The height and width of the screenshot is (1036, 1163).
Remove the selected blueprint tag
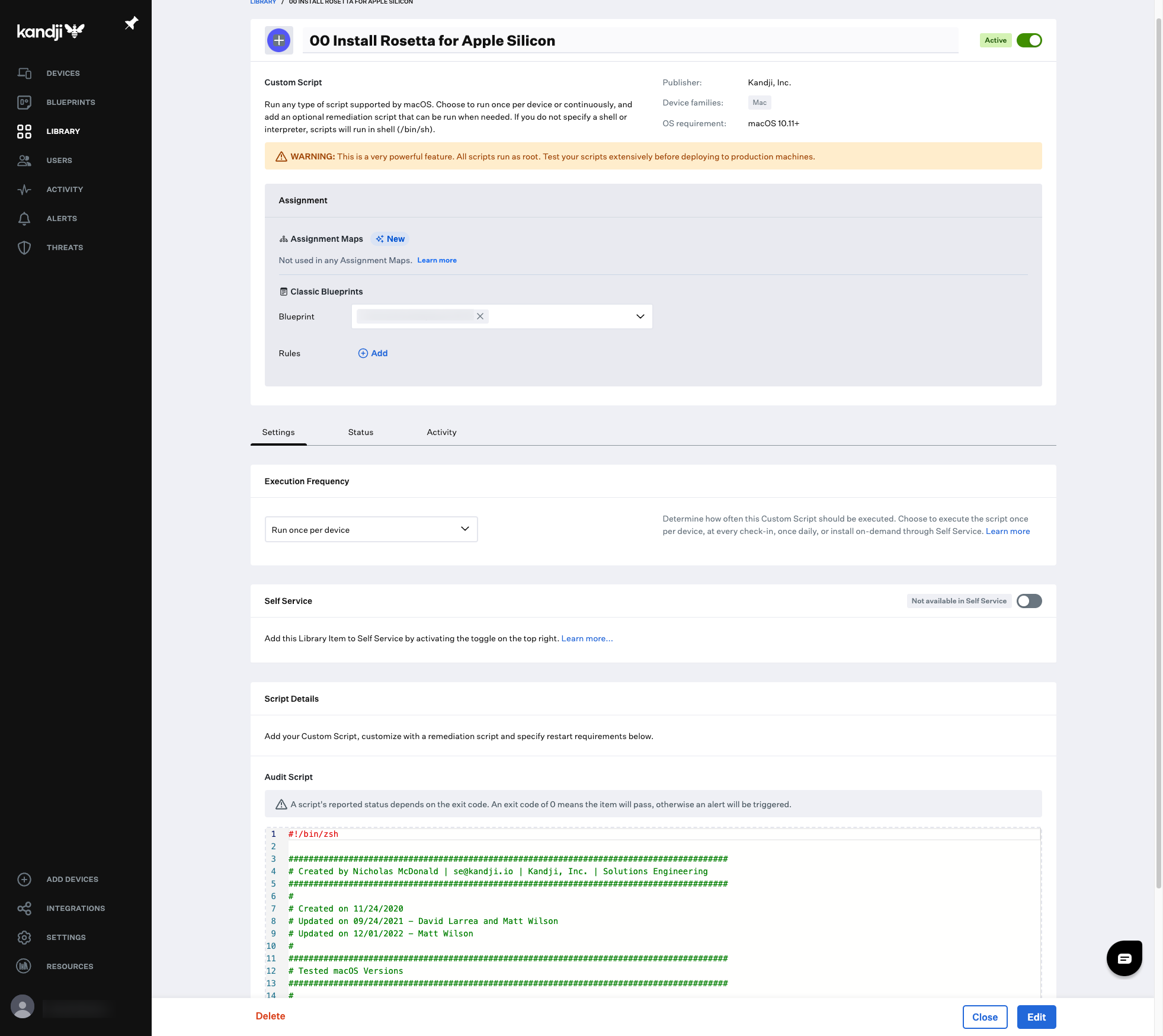pos(480,316)
